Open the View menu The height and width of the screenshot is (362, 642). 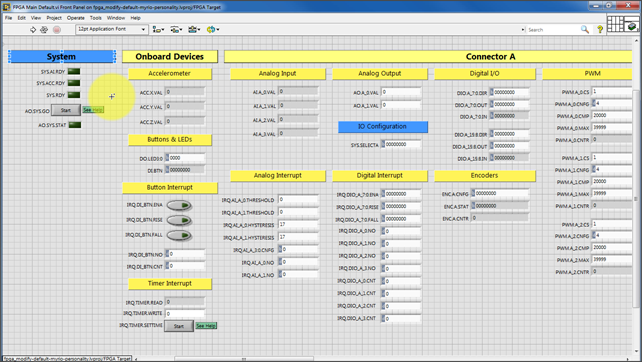(36, 18)
